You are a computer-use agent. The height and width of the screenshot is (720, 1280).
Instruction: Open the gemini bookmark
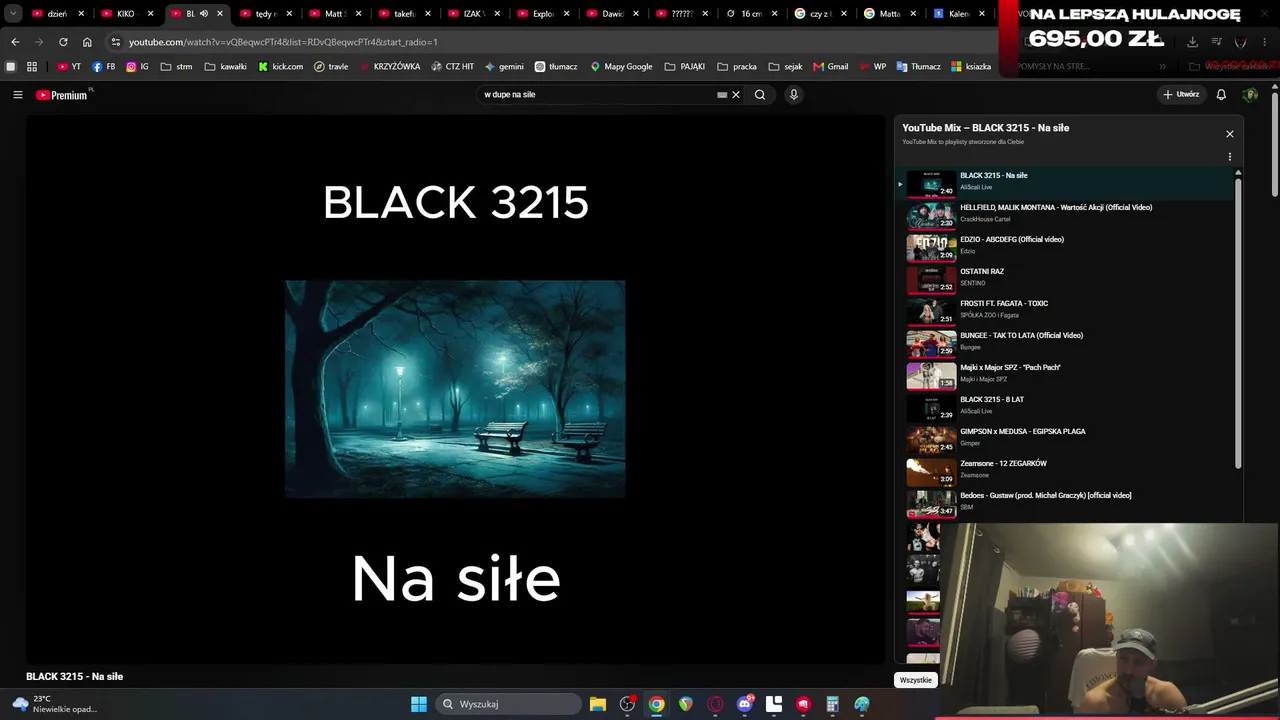tap(504, 67)
